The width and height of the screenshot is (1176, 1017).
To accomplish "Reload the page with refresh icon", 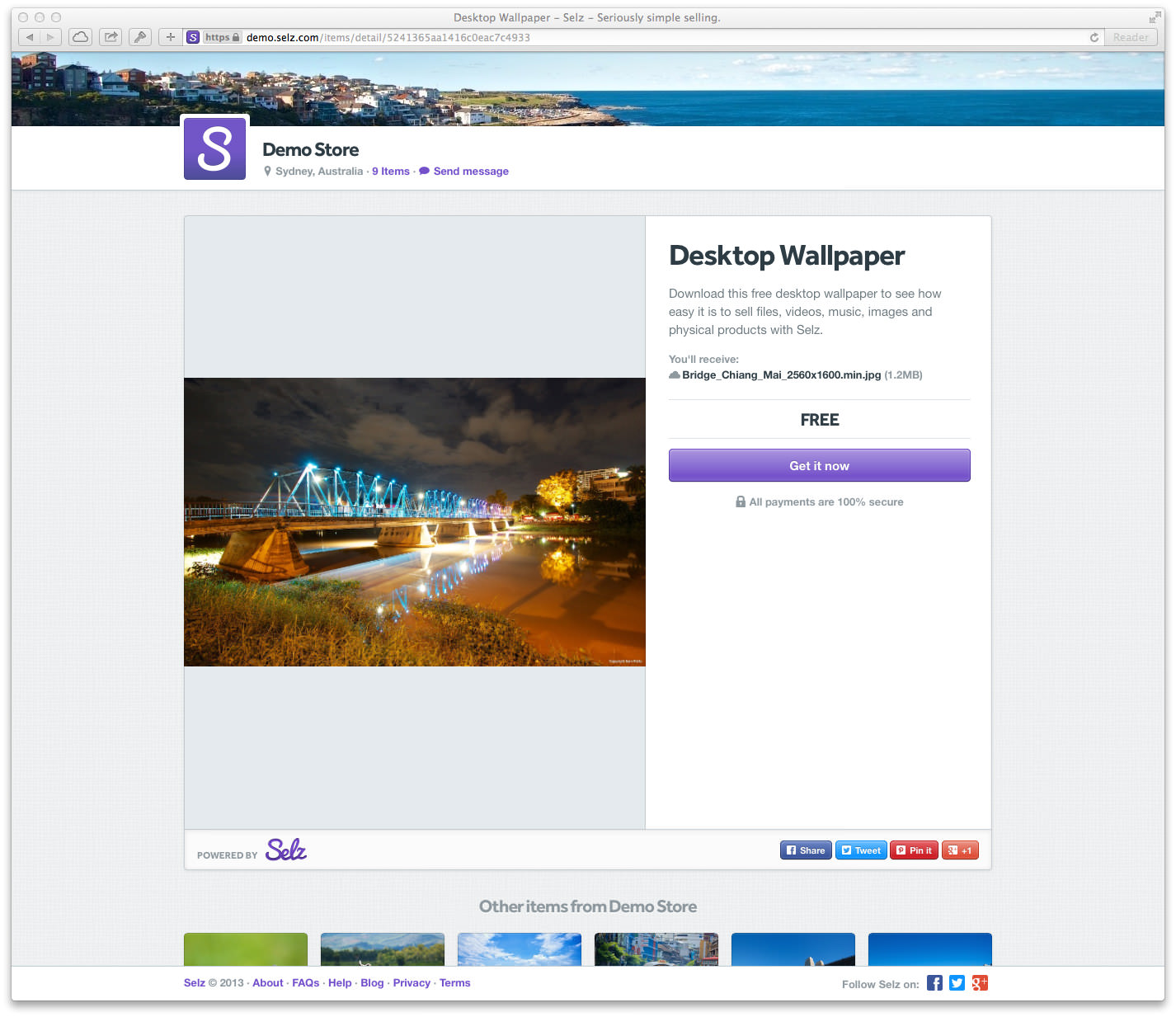I will click(x=1094, y=37).
